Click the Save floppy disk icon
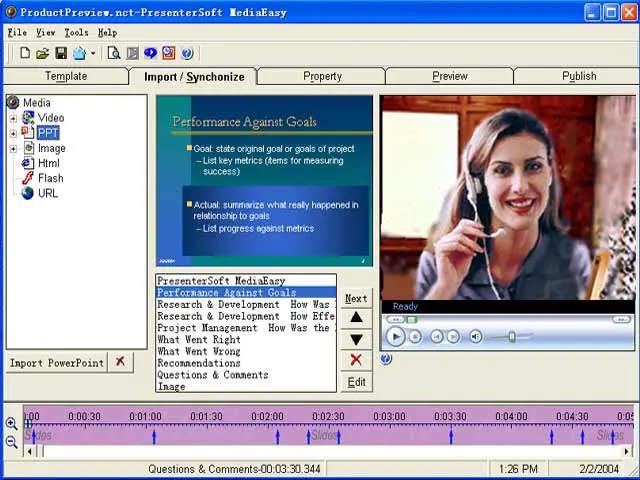 coord(61,53)
